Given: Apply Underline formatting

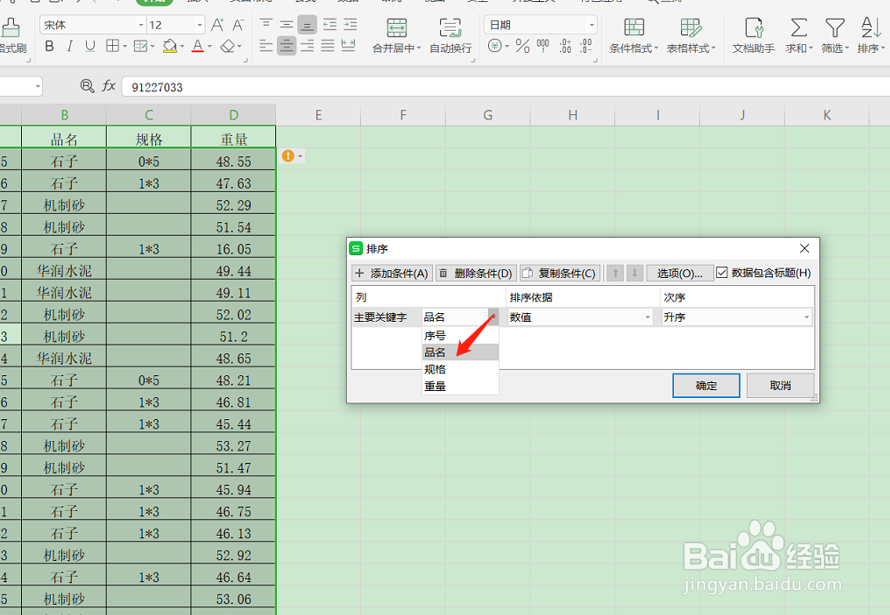Looking at the screenshot, I should coord(90,46).
